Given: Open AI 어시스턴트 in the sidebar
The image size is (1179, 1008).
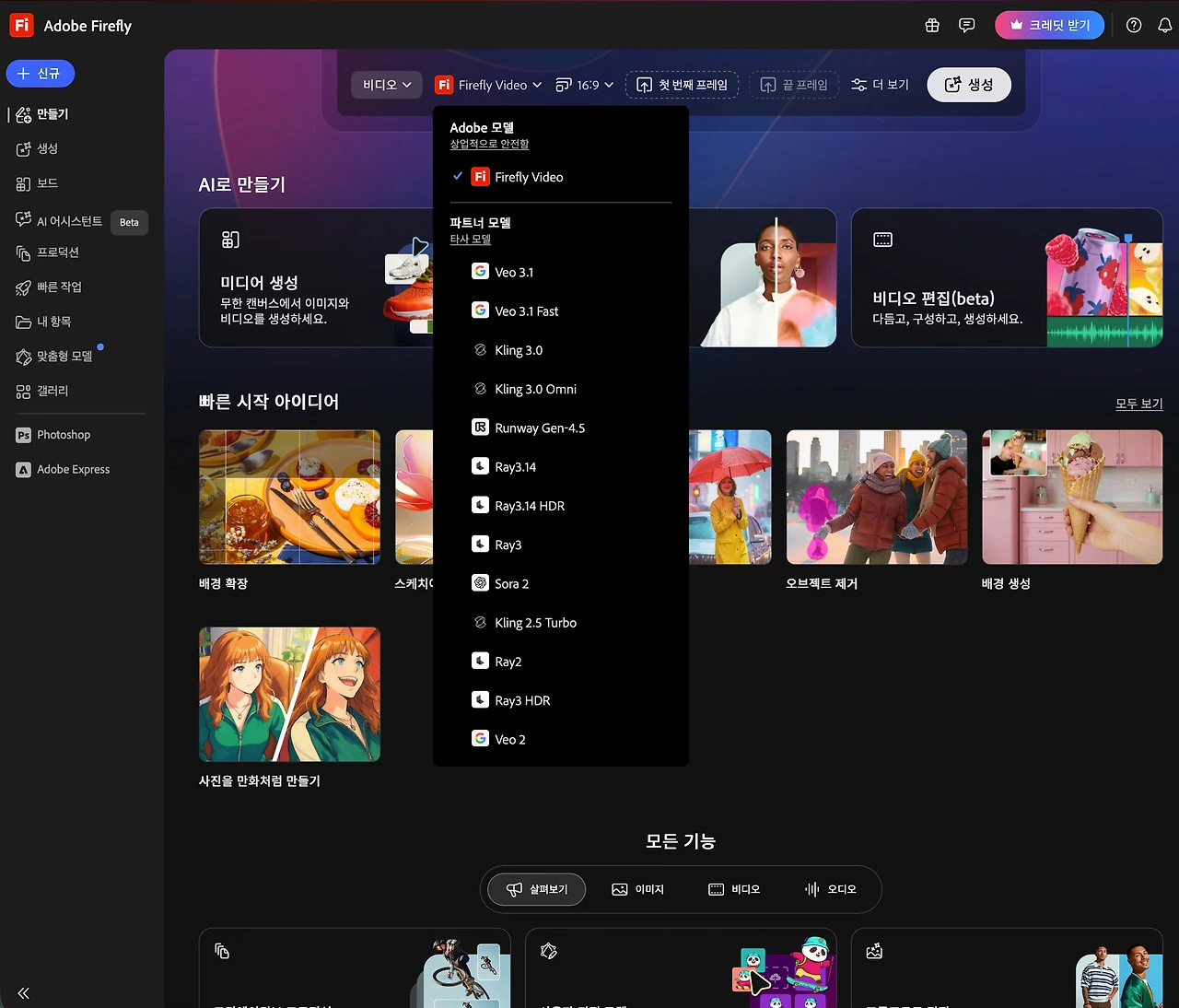Looking at the screenshot, I should [59, 221].
